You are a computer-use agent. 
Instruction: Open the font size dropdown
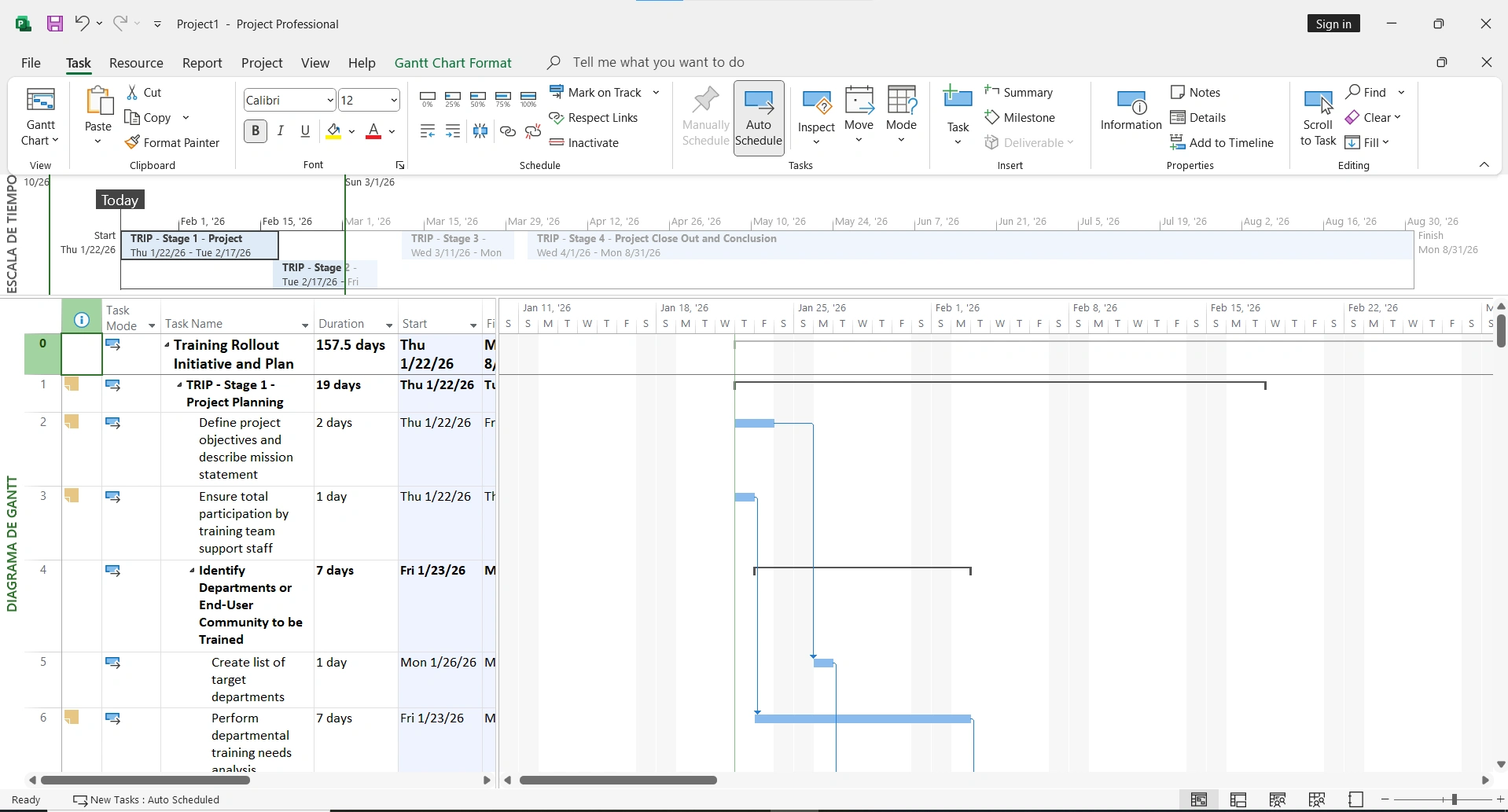click(393, 100)
